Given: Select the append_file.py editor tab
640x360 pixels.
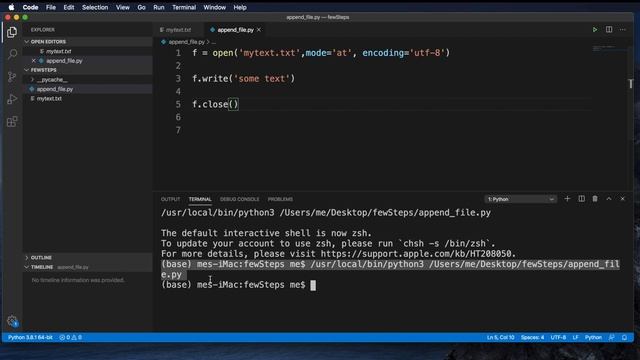Looking at the screenshot, I should pos(235,30).
